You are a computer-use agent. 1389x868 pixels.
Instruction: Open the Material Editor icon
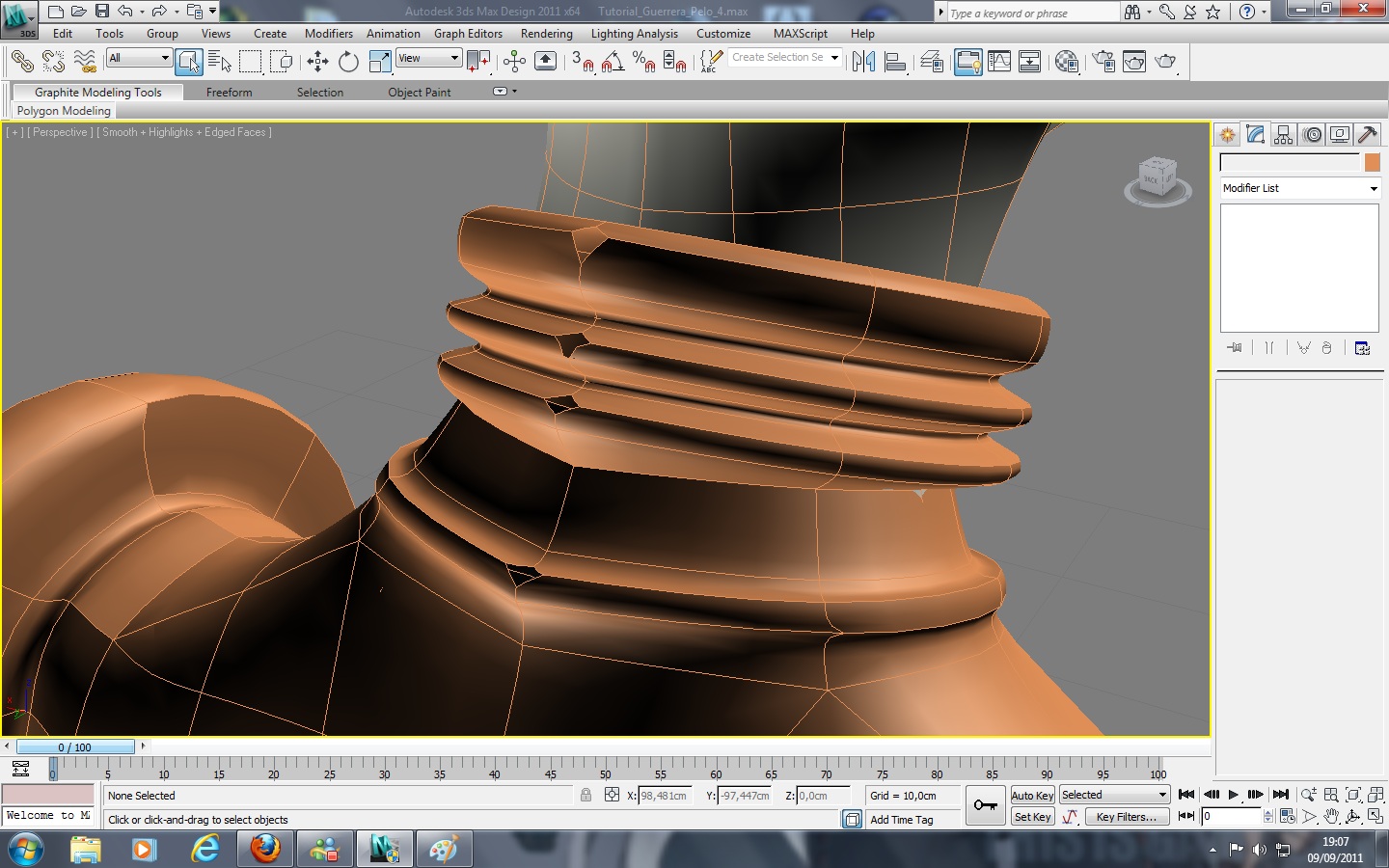[1067, 63]
